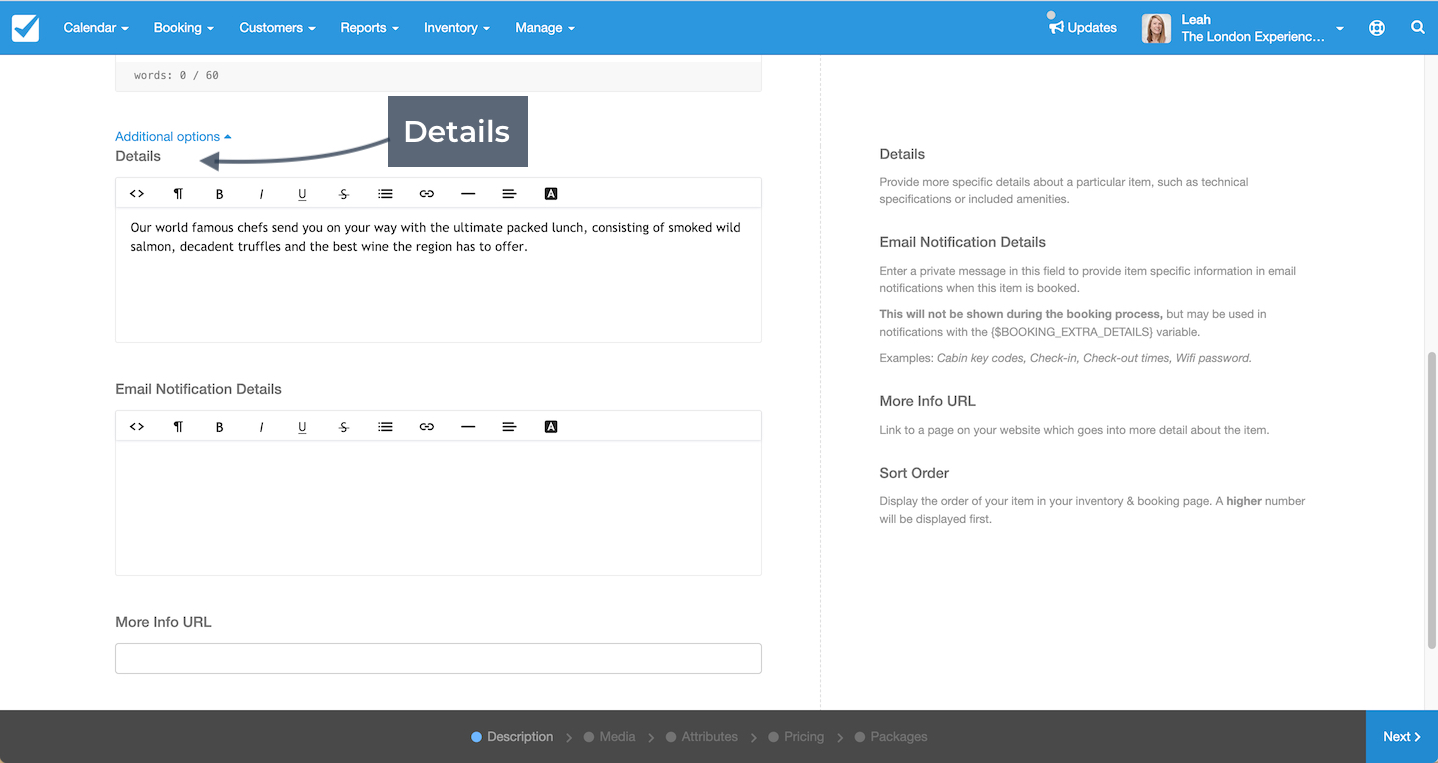Viewport: 1438px width, 763px height.
Task: Click into Email Notification Details text area
Action: 438,508
